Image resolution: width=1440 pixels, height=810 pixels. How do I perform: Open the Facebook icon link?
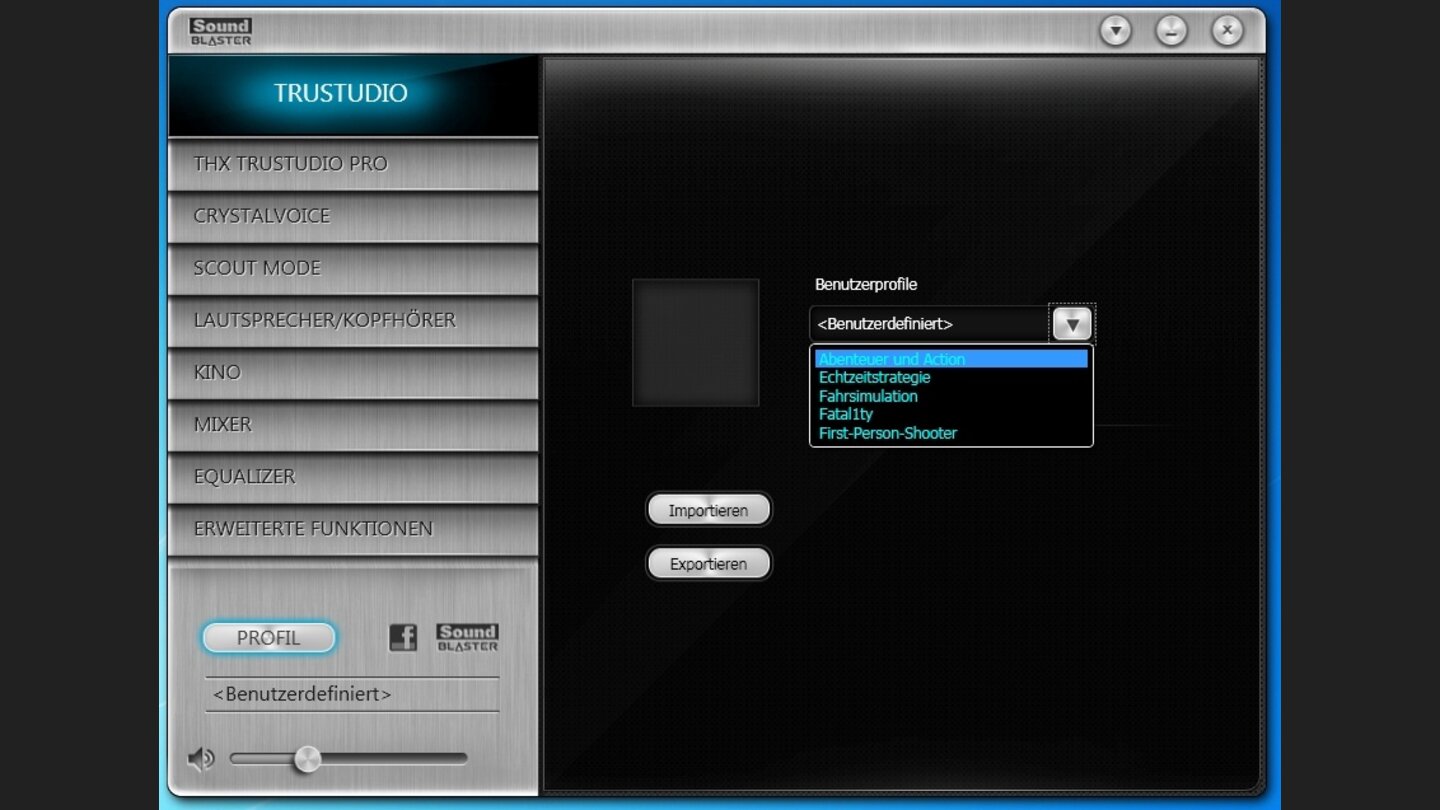point(403,637)
